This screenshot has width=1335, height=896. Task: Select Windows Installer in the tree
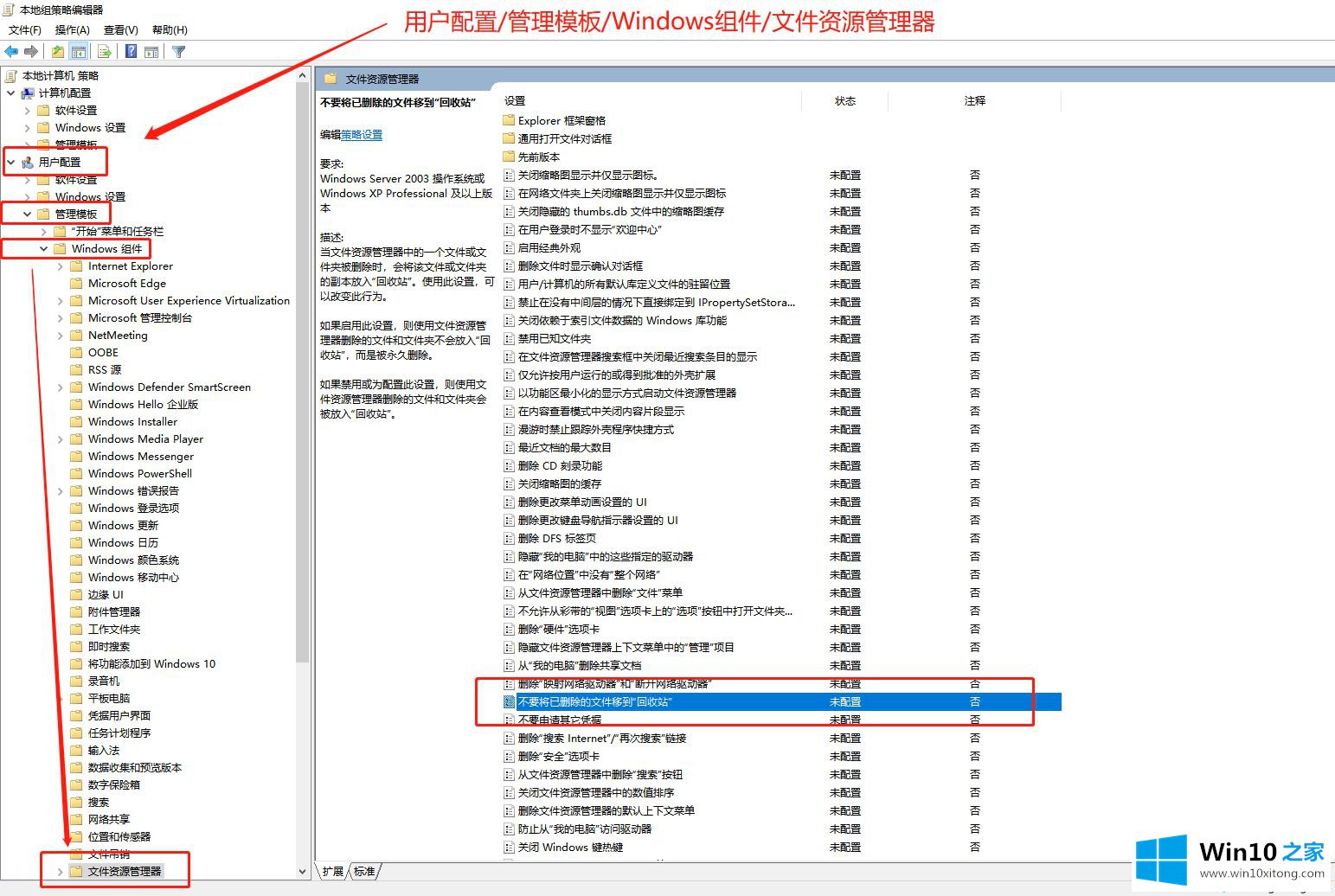(x=132, y=421)
